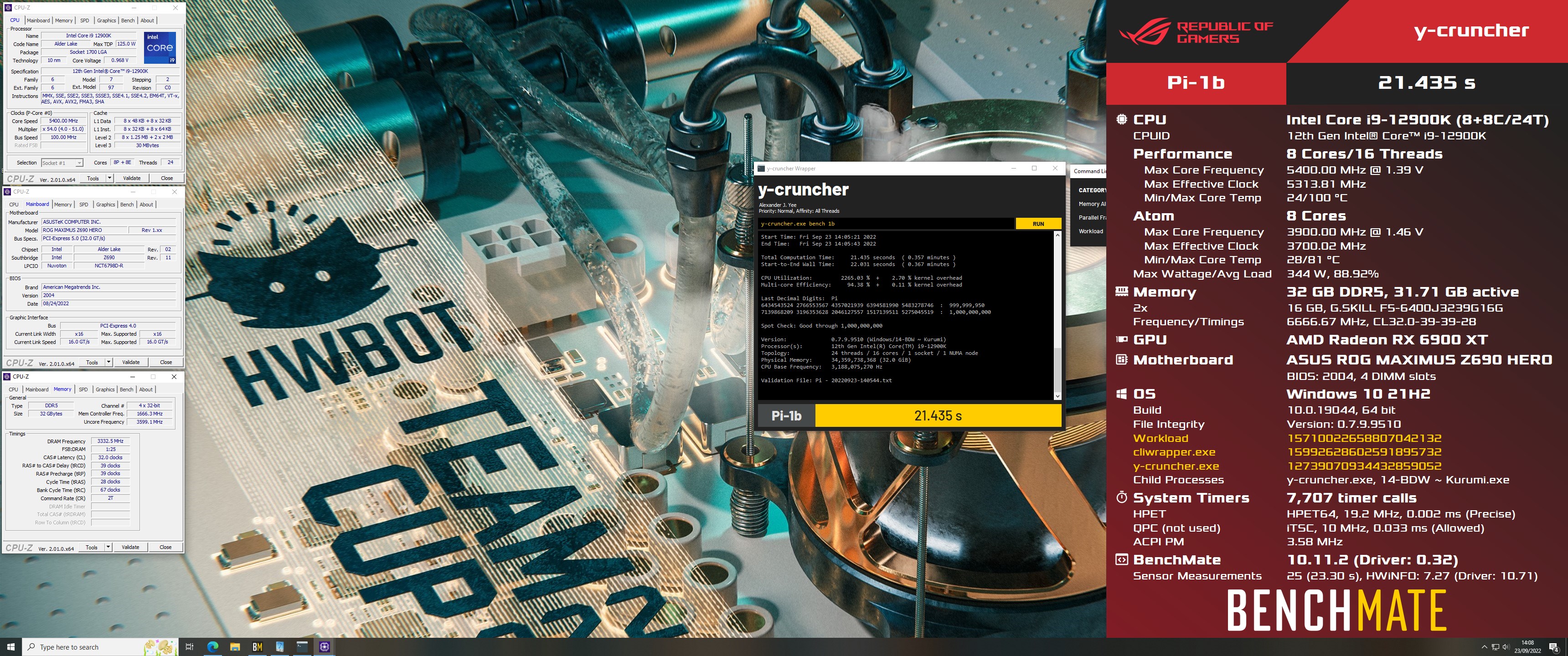The height and width of the screenshot is (656, 1568).
Task: Click the BIOS date 08/24/2022
Action: [x=109, y=304]
